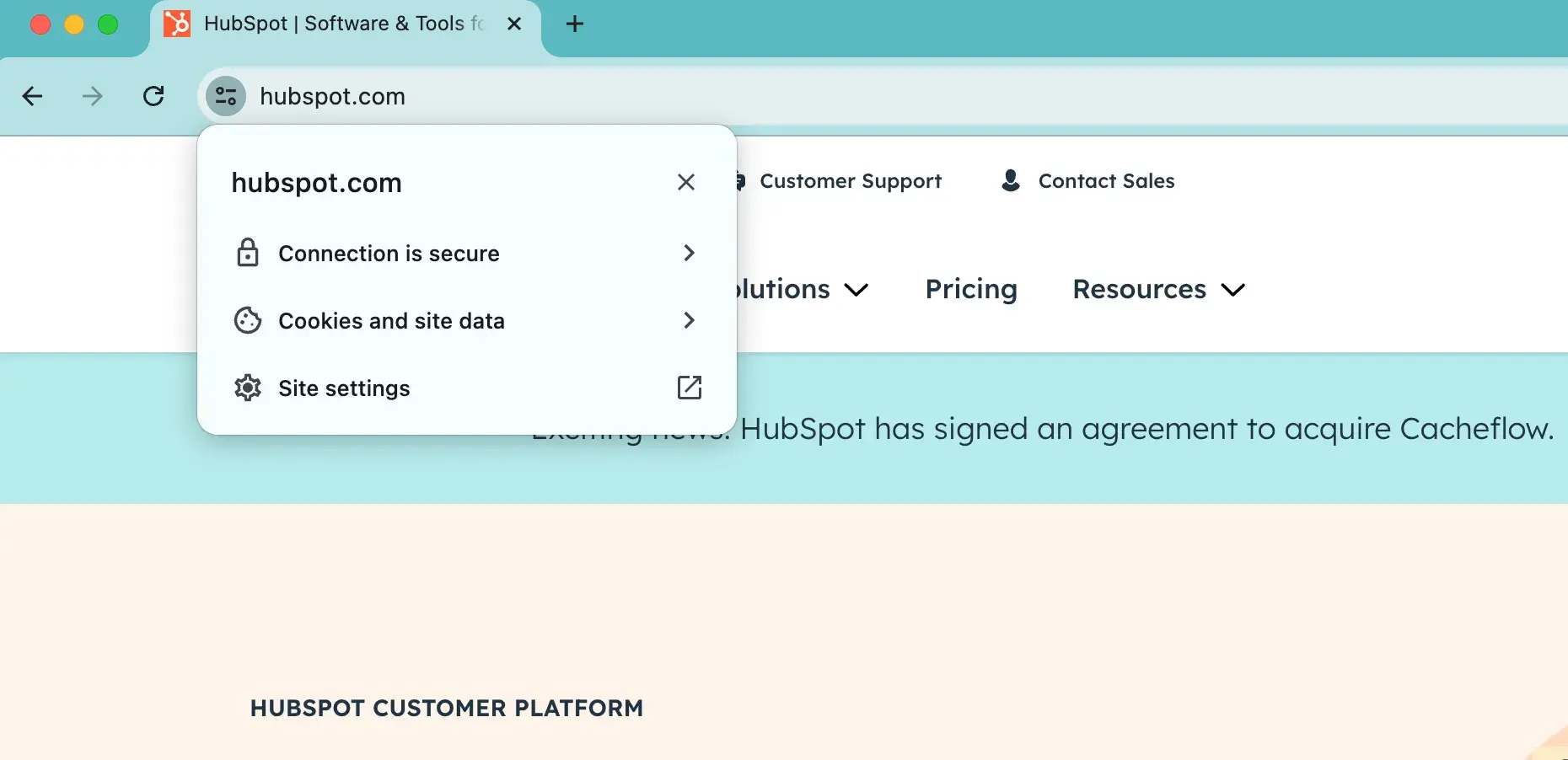
Task: Open a new tab with plus button
Action: tap(575, 24)
